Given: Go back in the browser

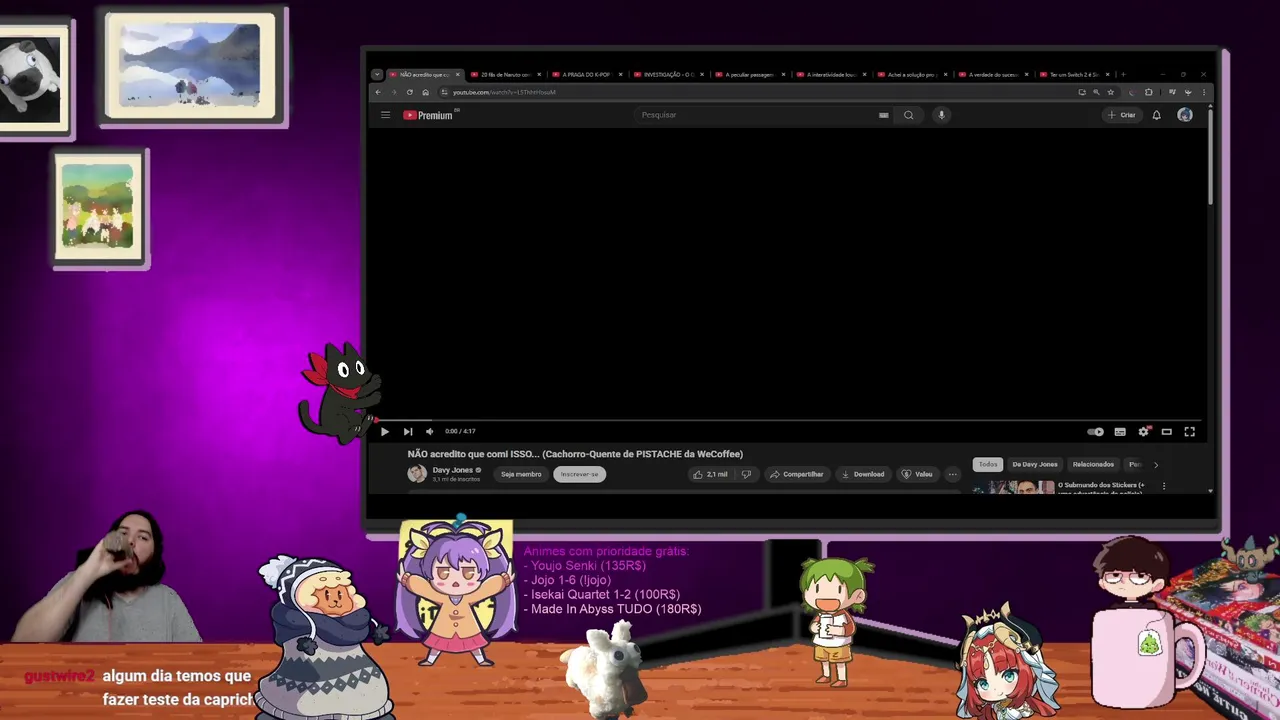Looking at the screenshot, I should [378, 92].
